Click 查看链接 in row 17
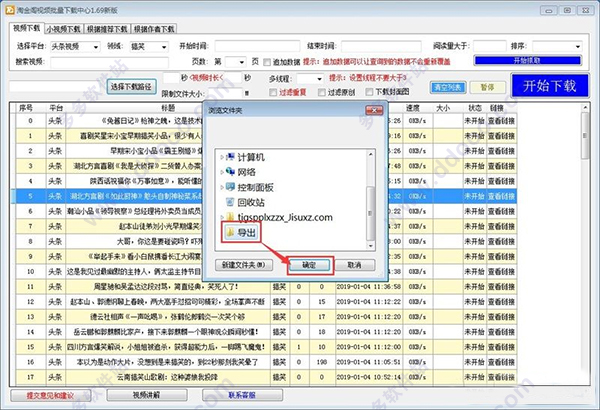This screenshot has height=410, width=600. [x=501, y=377]
